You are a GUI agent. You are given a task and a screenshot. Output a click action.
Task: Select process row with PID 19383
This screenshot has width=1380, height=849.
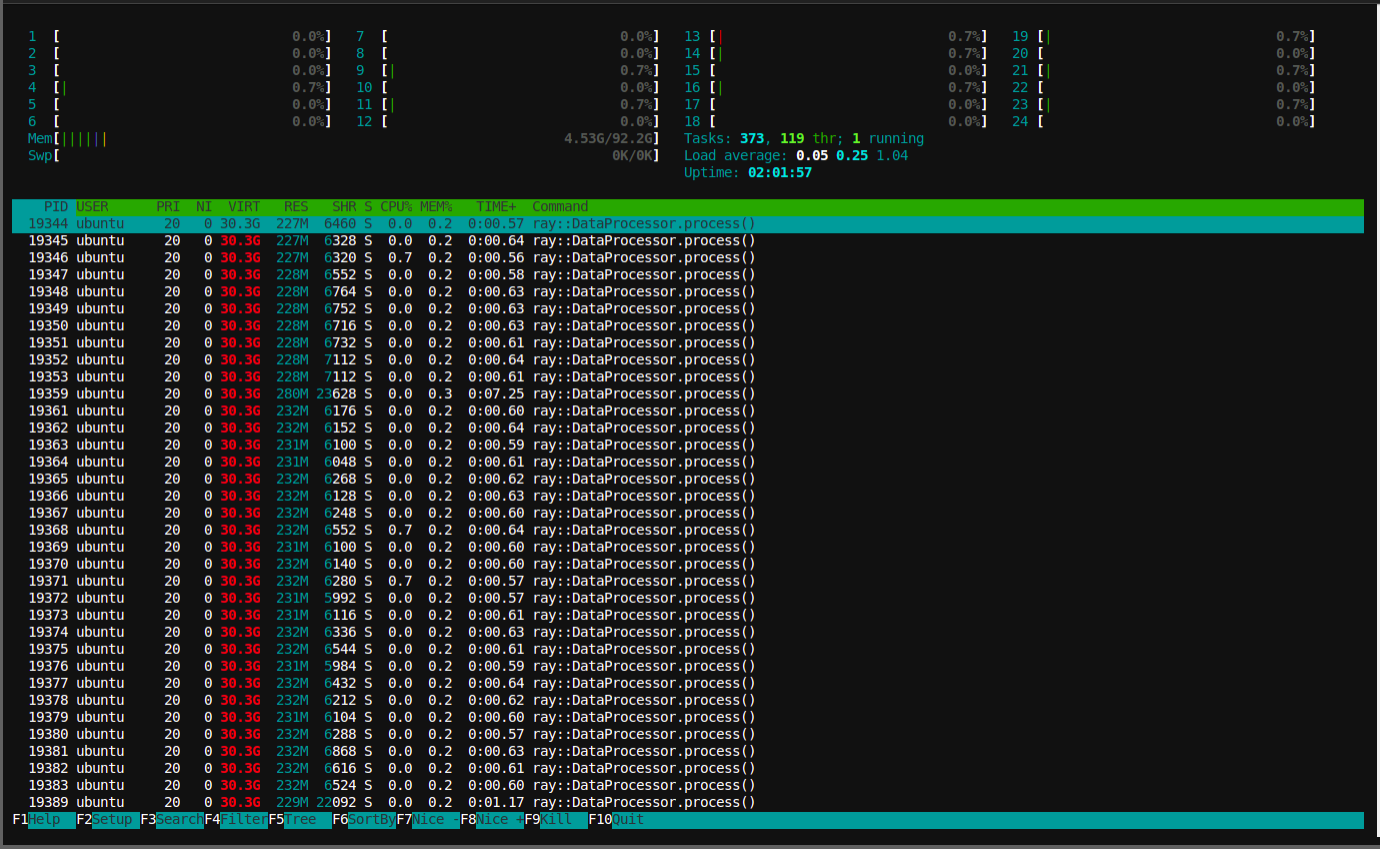click(x=688, y=785)
